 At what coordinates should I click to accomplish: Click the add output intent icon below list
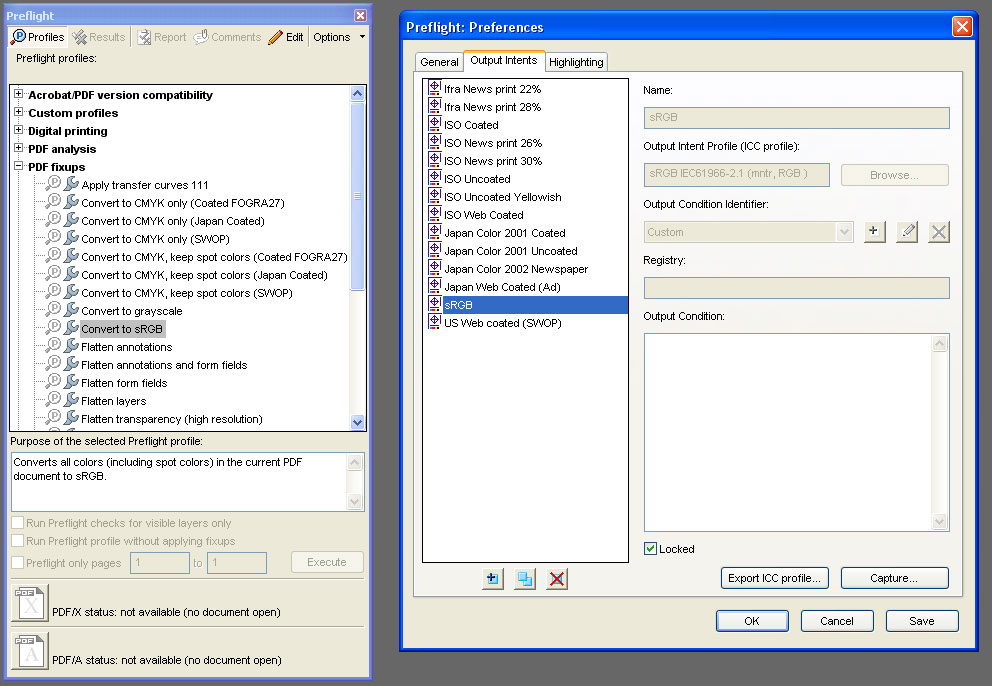492,578
